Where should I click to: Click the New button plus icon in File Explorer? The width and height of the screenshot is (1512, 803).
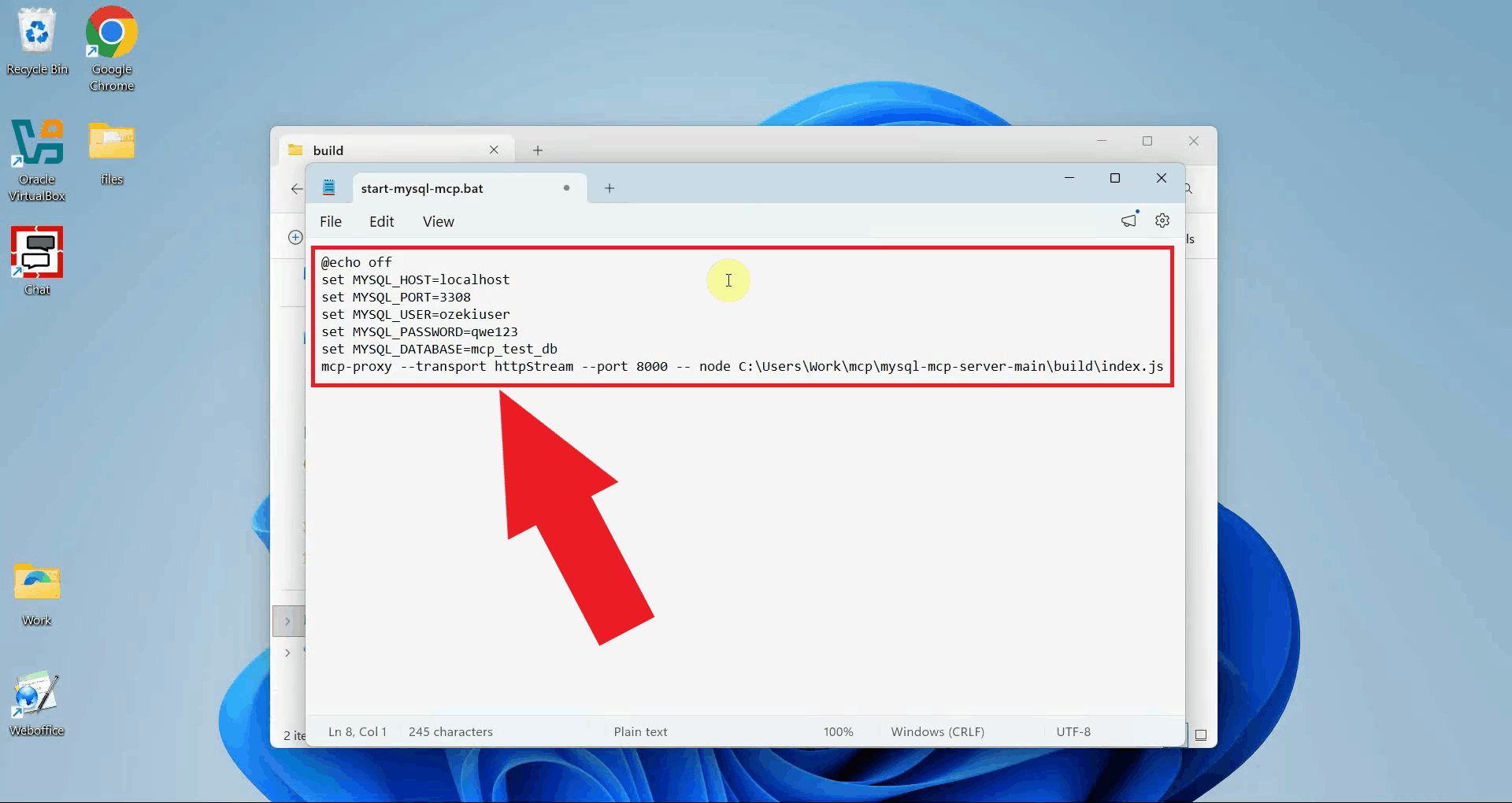coord(295,237)
